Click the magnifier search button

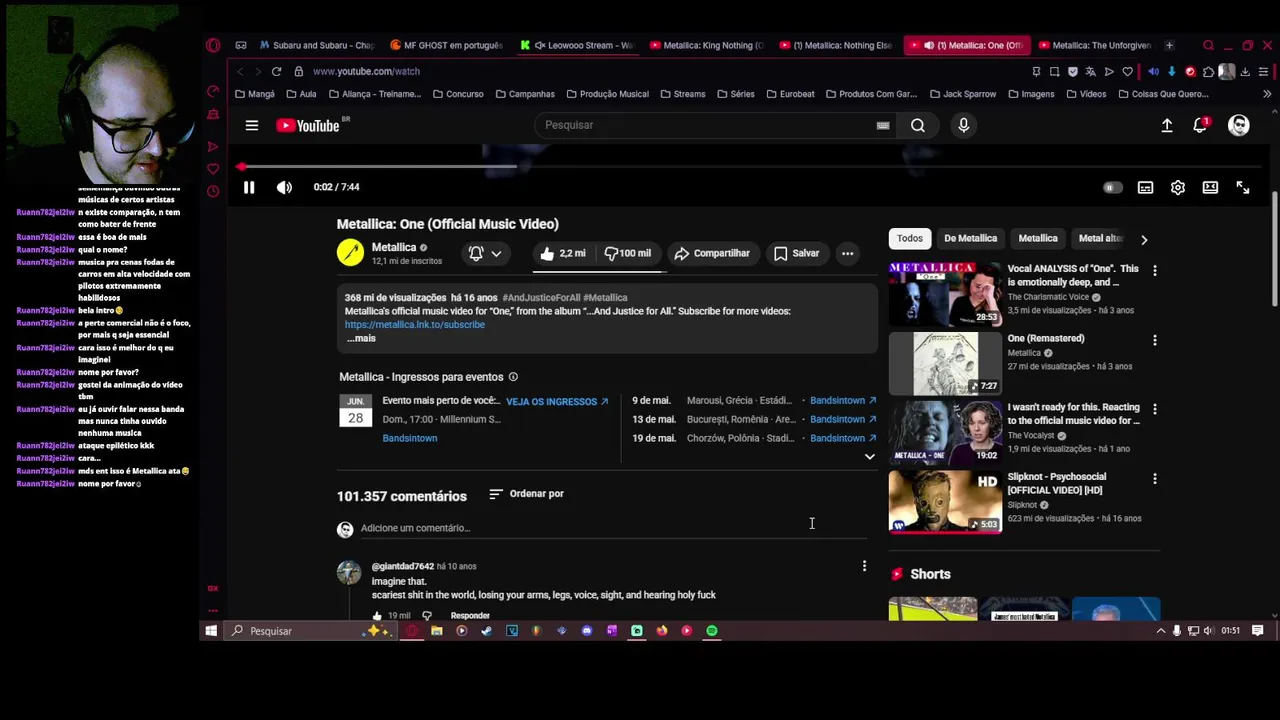(x=918, y=125)
